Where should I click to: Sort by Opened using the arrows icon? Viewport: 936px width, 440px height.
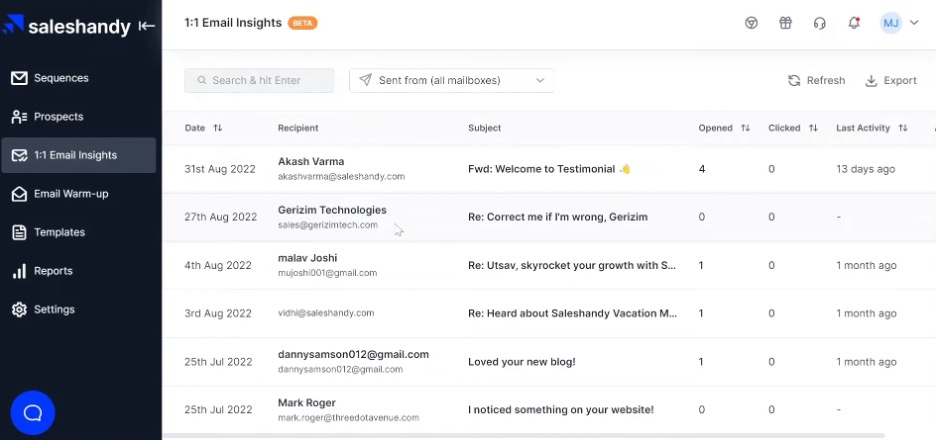(745, 128)
